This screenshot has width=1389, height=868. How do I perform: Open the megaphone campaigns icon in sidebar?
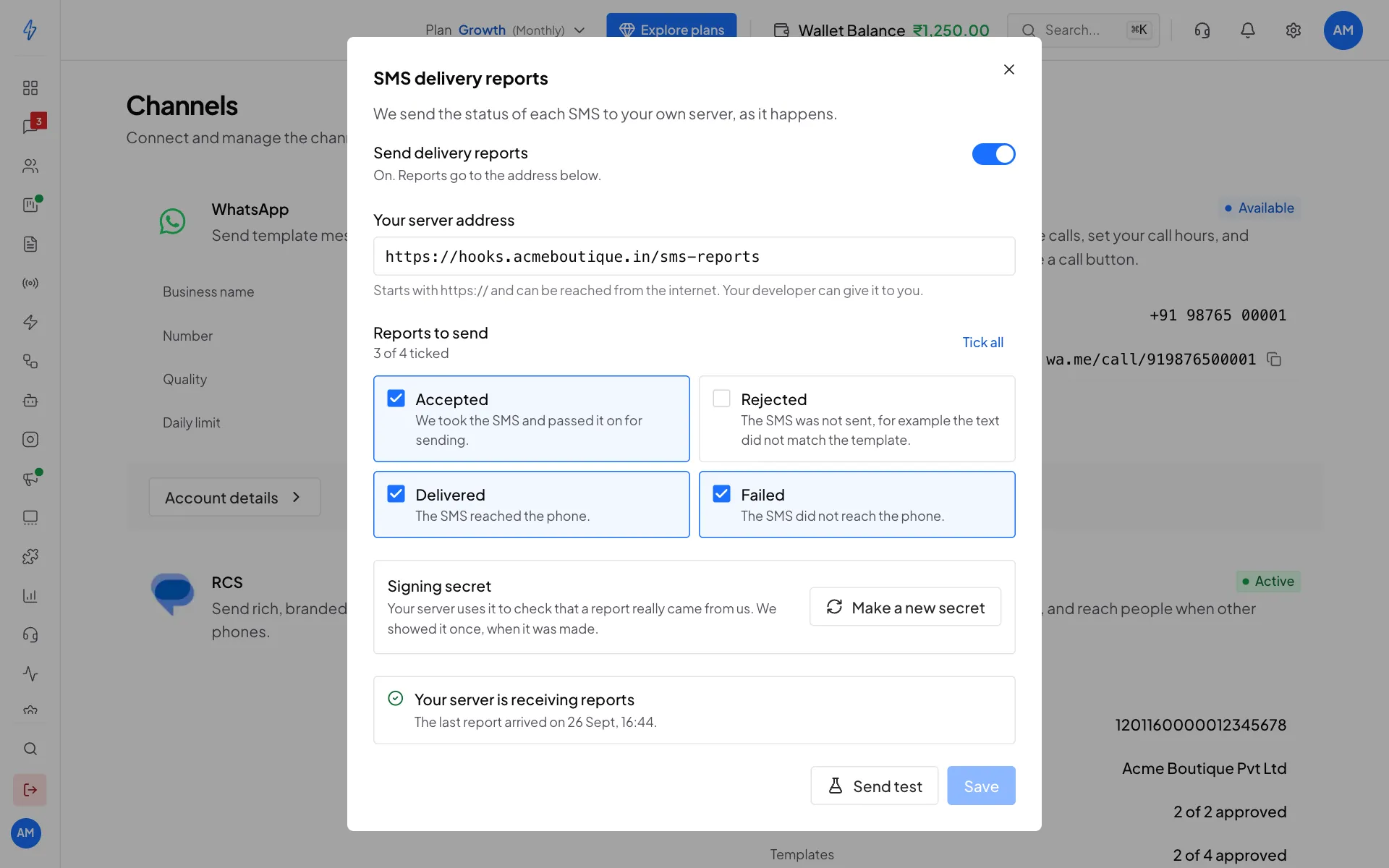point(31,478)
